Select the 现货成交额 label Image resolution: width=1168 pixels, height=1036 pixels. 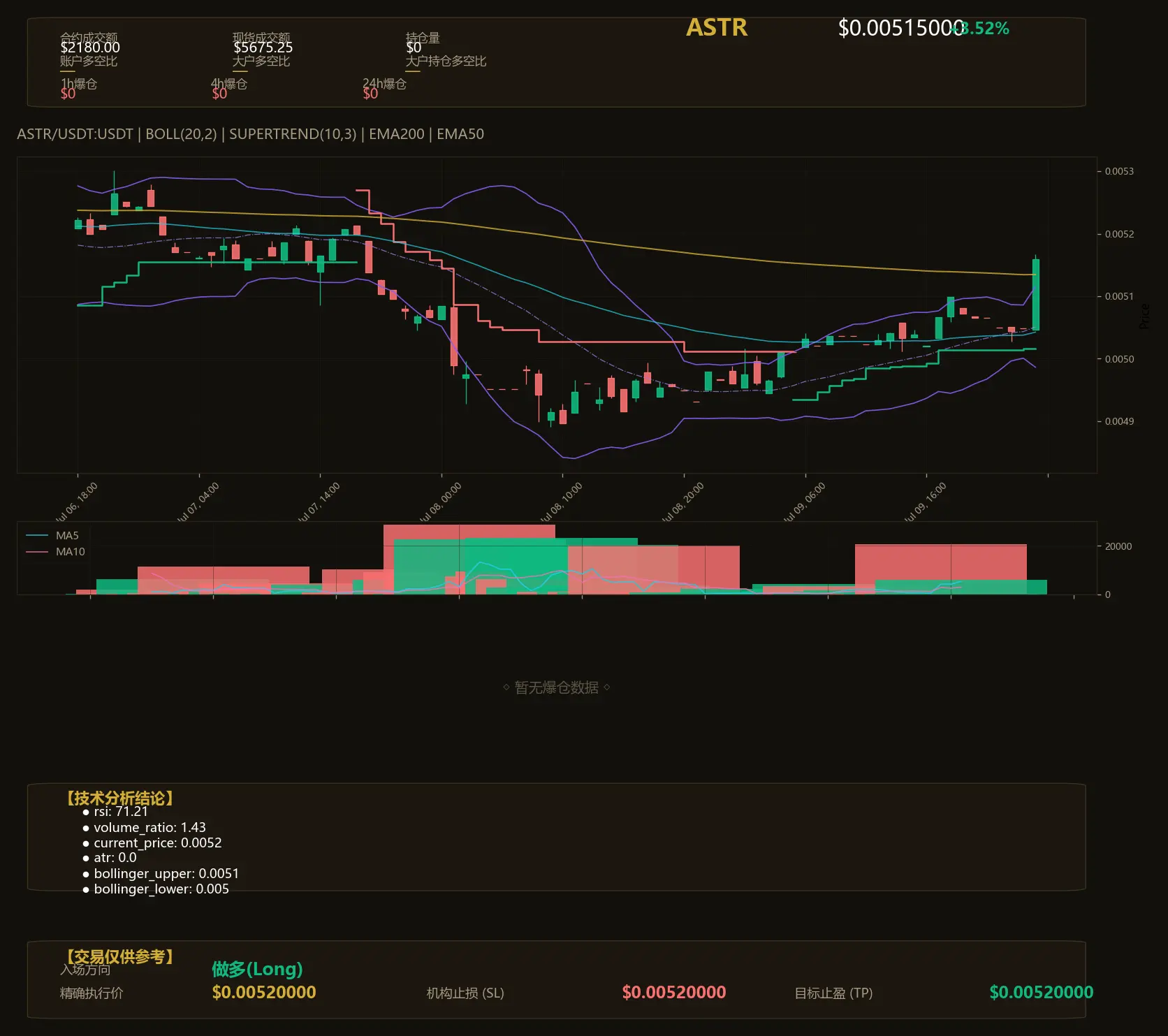(x=261, y=37)
